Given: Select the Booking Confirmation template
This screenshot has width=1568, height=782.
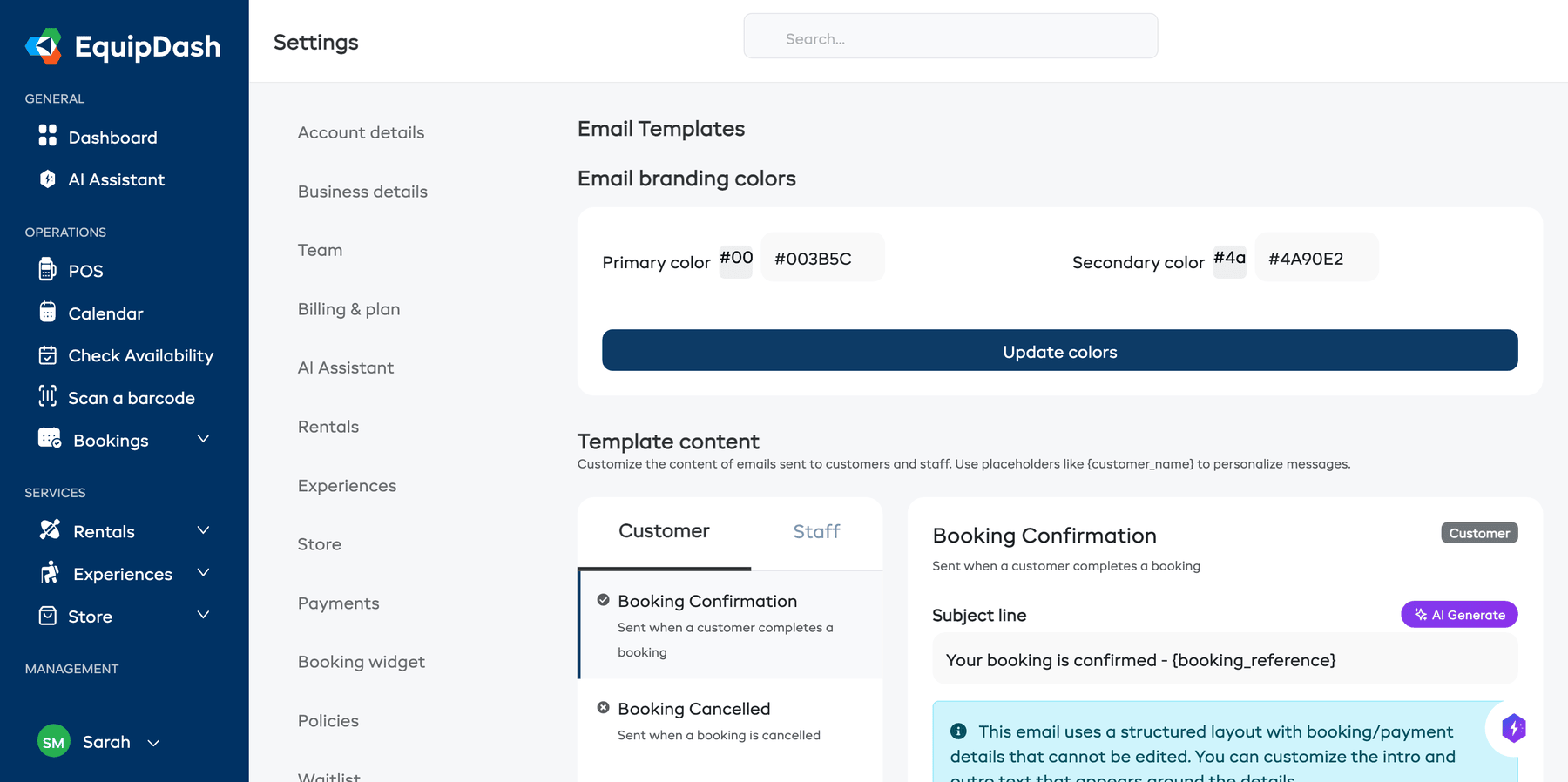Looking at the screenshot, I should tap(730, 625).
